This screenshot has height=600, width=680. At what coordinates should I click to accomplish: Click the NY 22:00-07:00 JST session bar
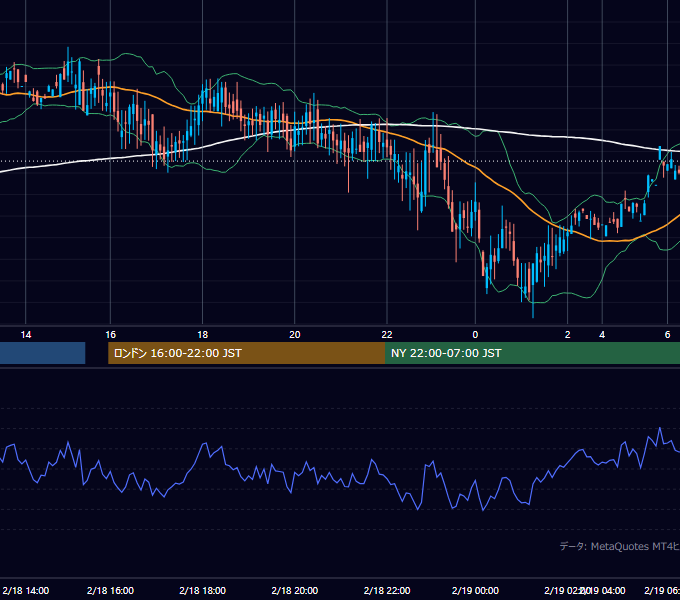[532, 353]
